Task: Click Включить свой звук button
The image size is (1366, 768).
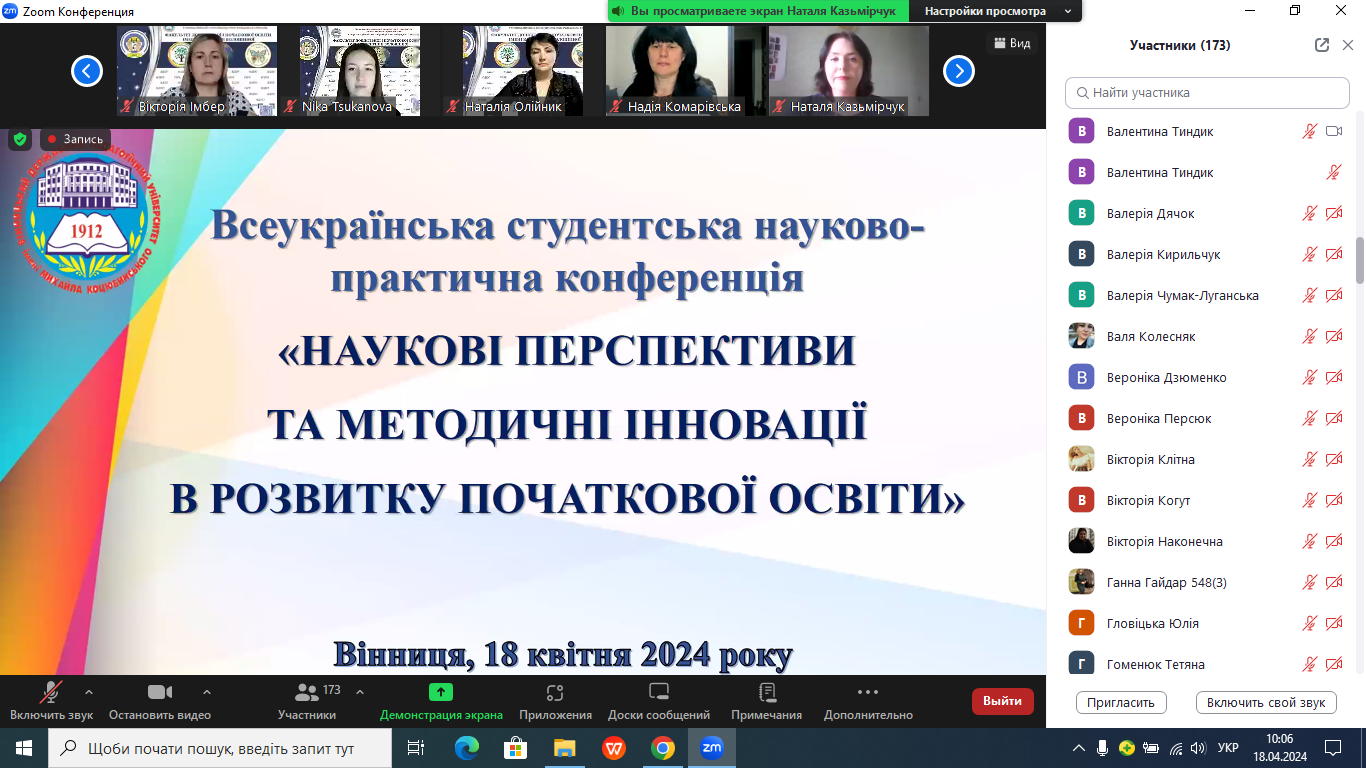Action: click(1265, 702)
